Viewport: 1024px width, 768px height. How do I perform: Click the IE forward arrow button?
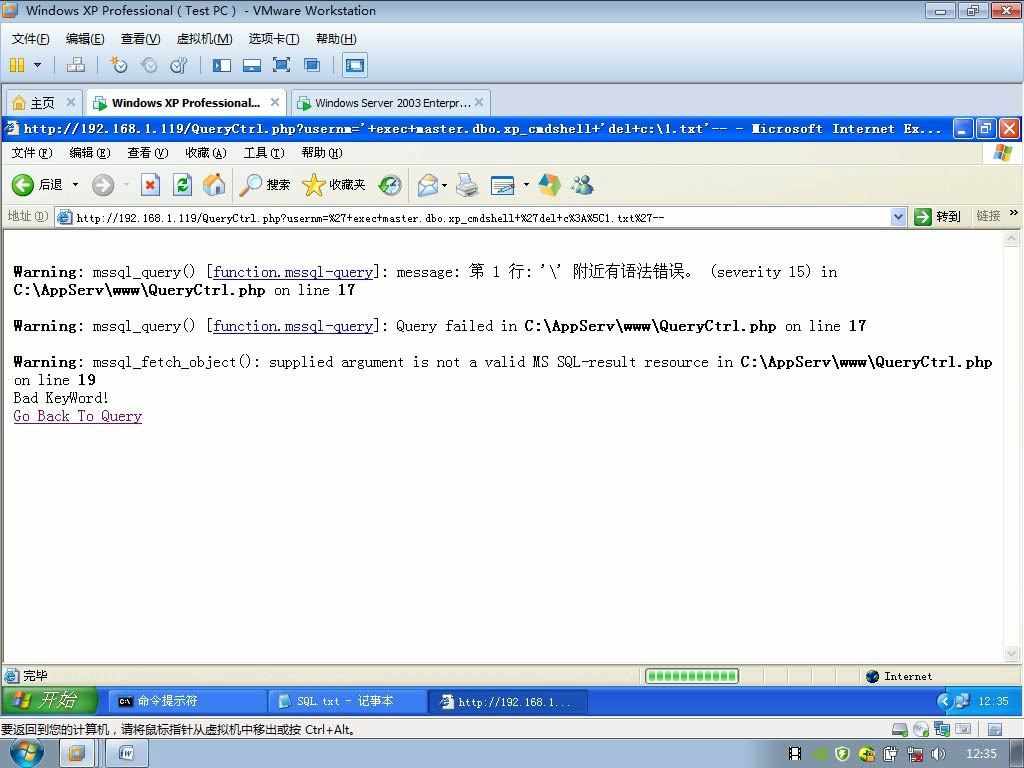pyautogui.click(x=103, y=185)
